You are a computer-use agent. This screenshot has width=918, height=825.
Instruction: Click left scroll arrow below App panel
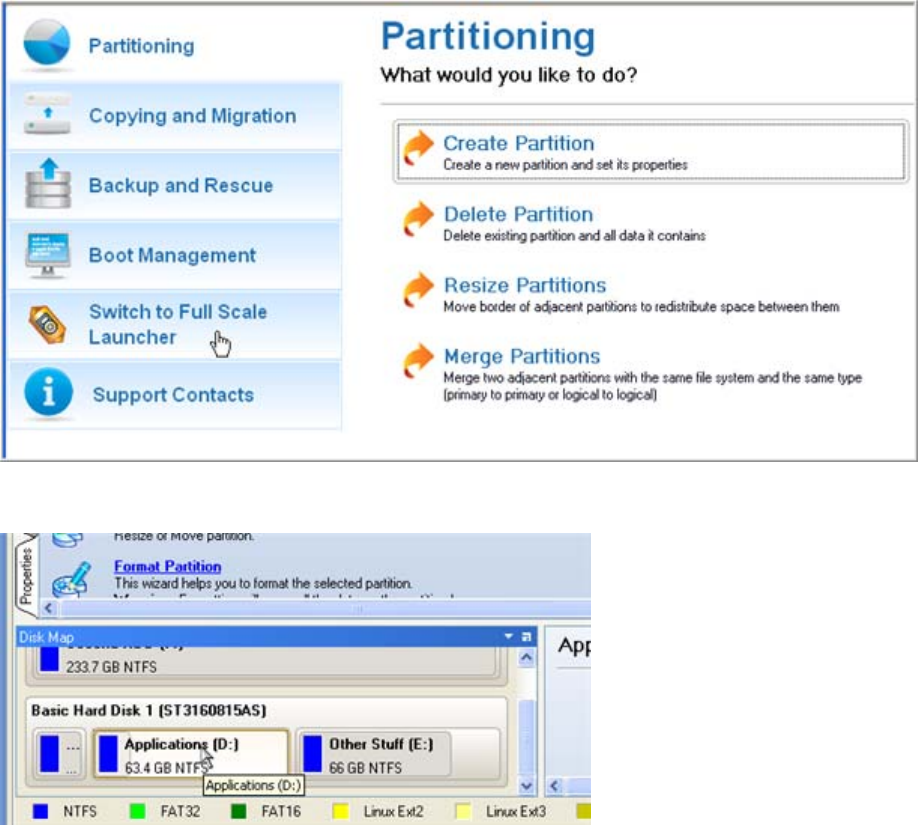coord(554,786)
